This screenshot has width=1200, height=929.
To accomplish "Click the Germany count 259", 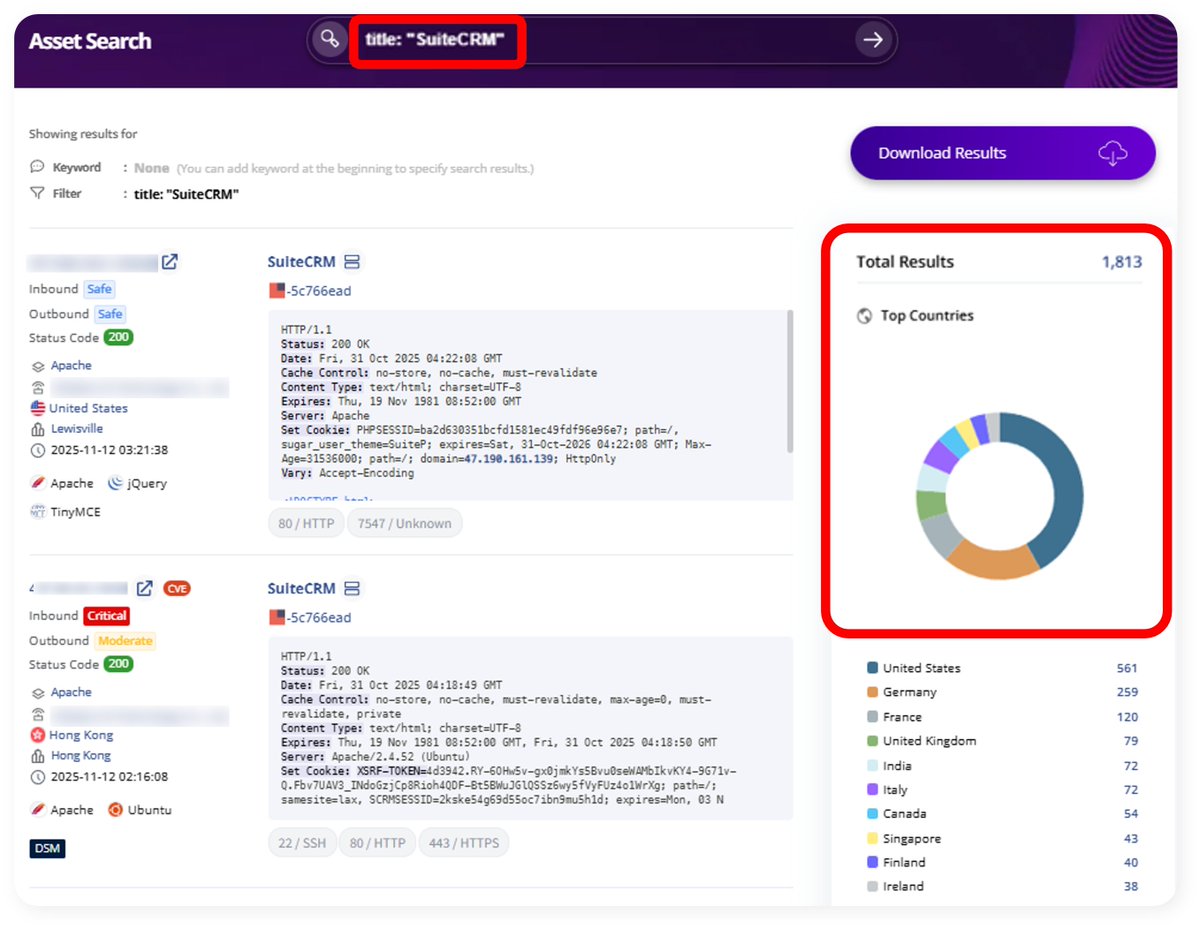I will [1127, 692].
